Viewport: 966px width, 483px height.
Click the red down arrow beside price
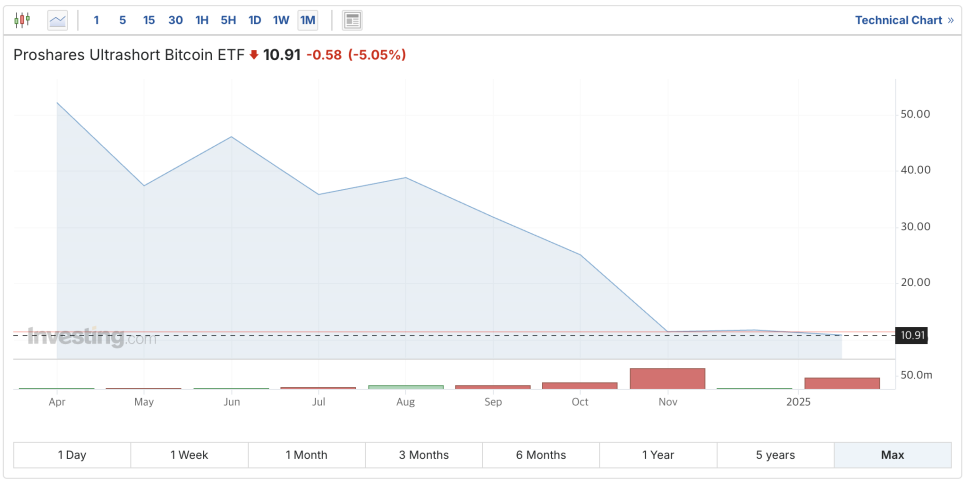click(254, 55)
